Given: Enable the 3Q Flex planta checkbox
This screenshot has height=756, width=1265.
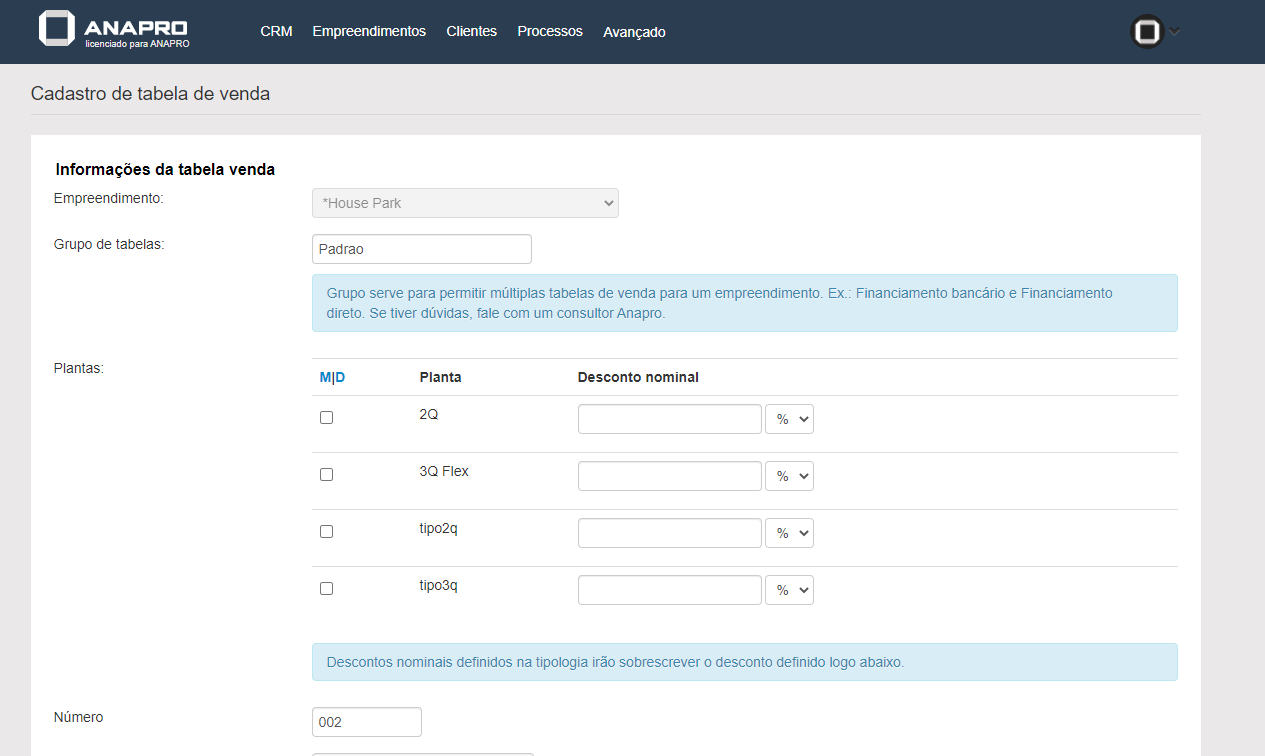Looking at the screenshot, I should click(x=326, y=475).
